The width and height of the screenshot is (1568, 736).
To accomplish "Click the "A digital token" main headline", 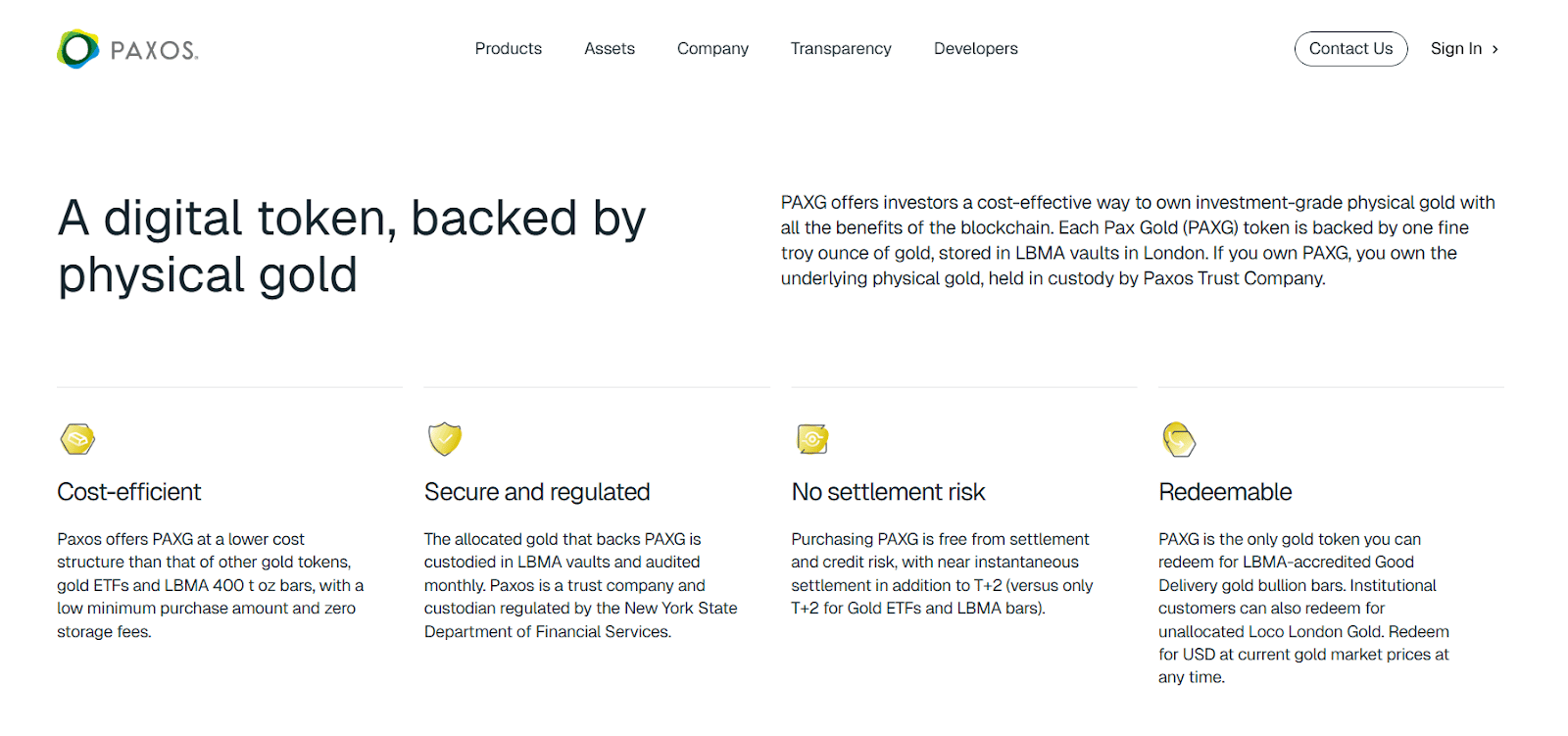I will 352,246.
